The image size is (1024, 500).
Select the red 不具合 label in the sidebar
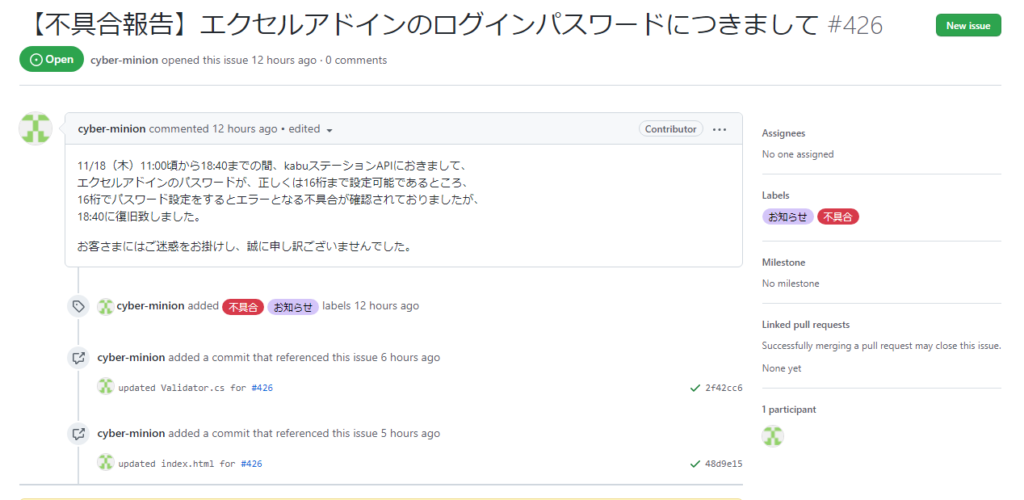tap(838, 216)
